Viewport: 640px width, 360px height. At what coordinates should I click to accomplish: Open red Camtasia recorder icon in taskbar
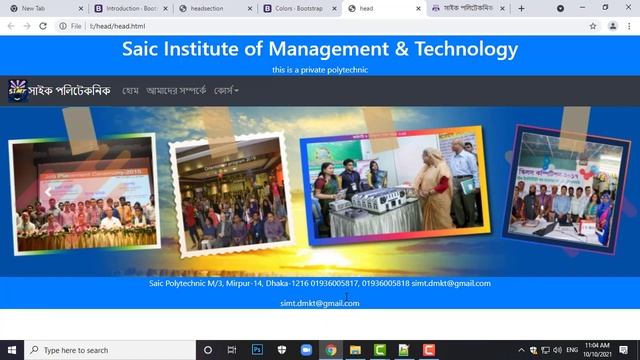coord(429,350)
